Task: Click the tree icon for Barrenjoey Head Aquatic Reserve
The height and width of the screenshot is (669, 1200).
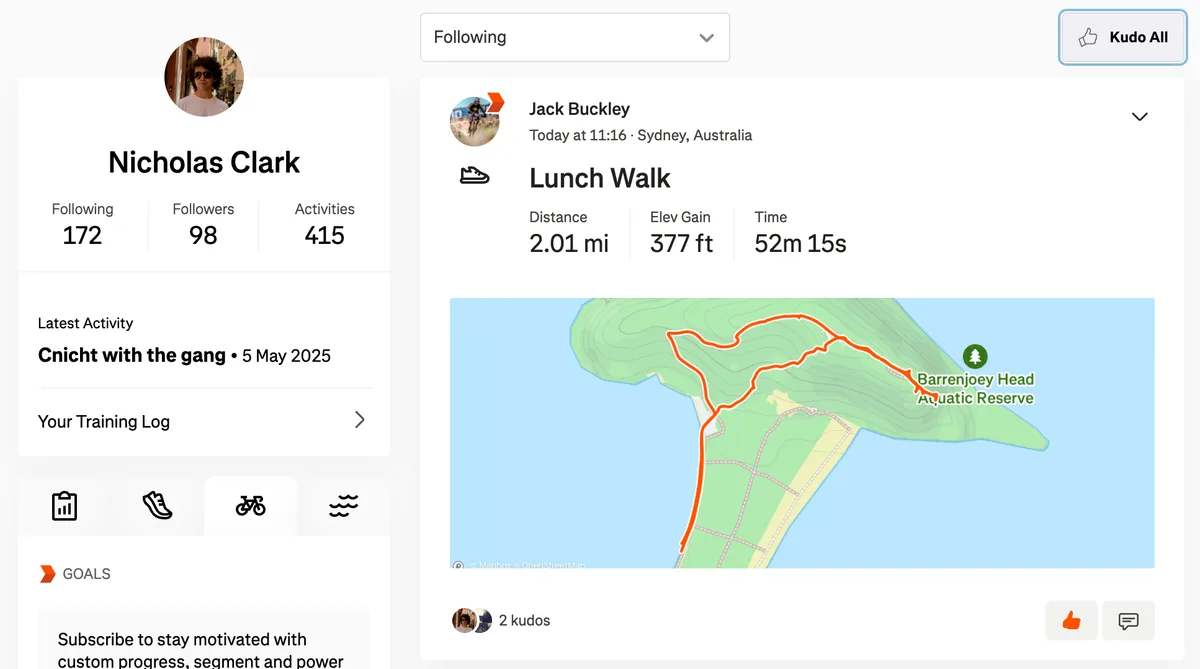Action: click(975, 356)
